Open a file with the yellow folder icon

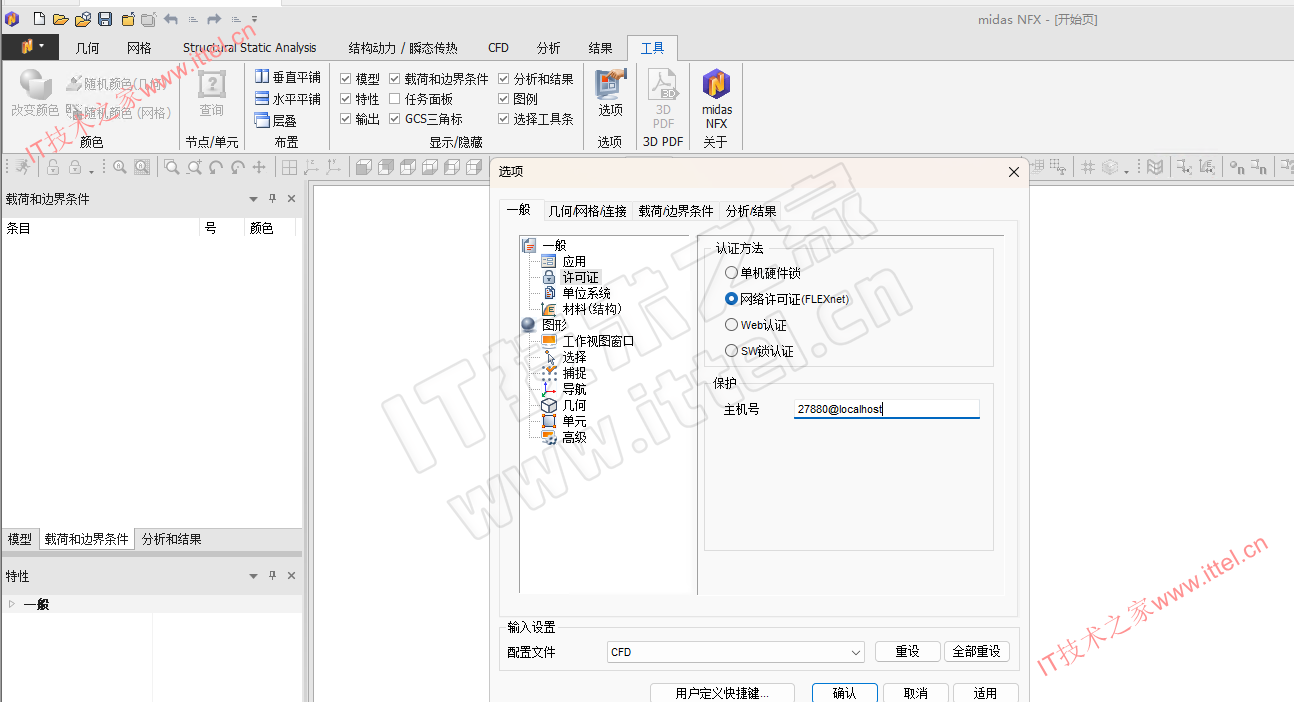click(x=60, y=19)
